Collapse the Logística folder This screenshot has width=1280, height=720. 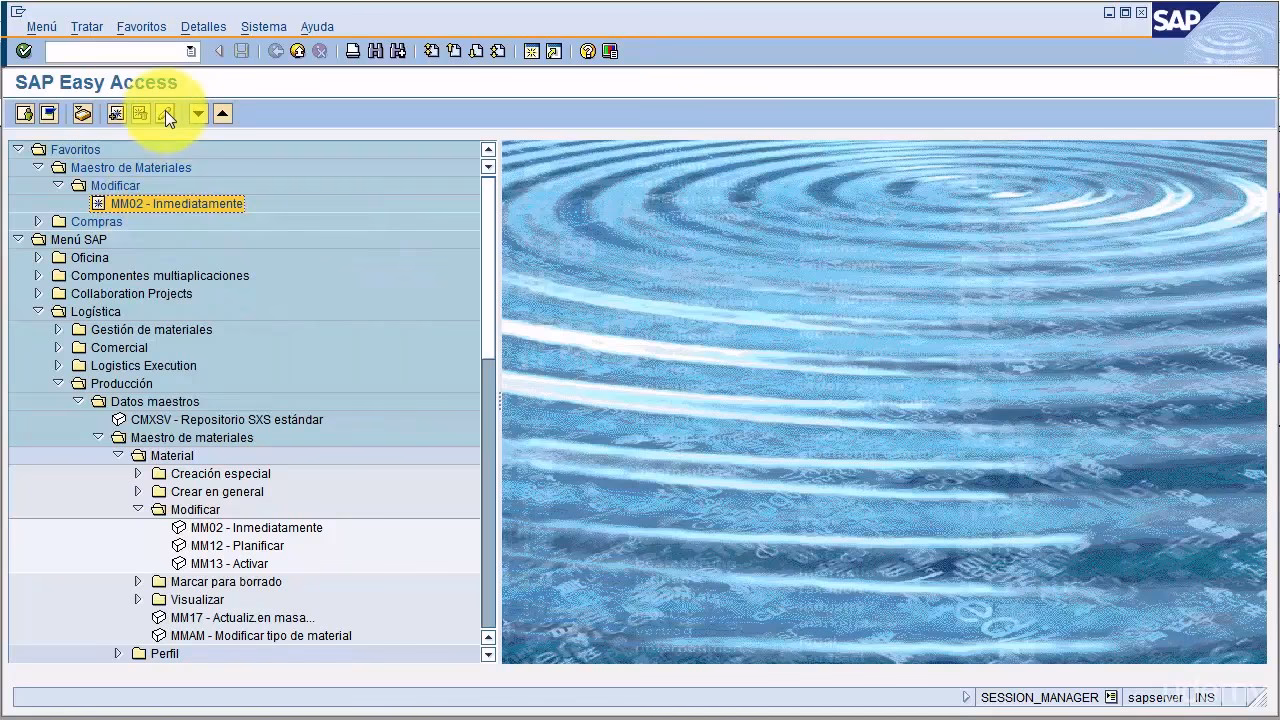point(38,312)
